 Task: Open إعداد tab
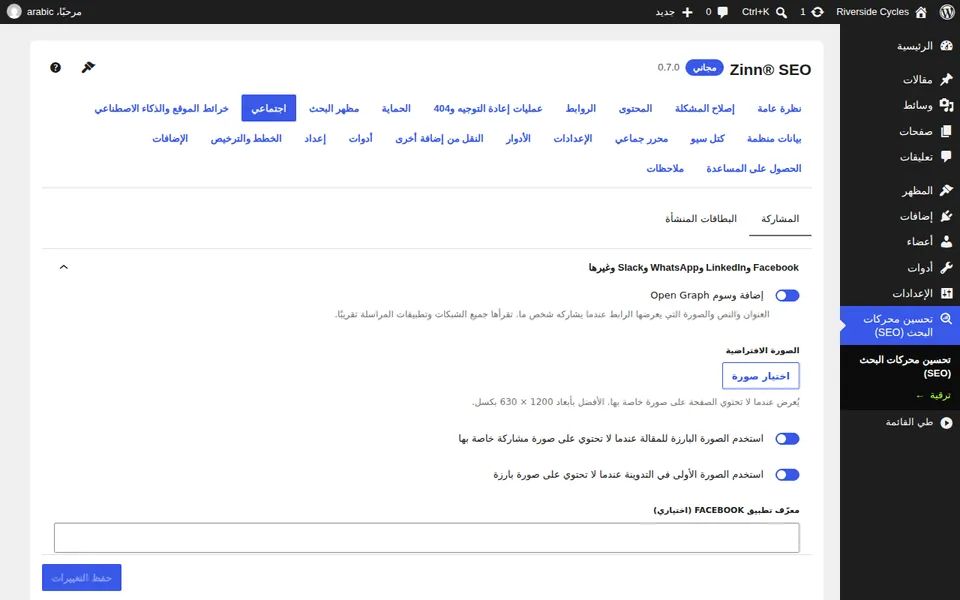315,138
